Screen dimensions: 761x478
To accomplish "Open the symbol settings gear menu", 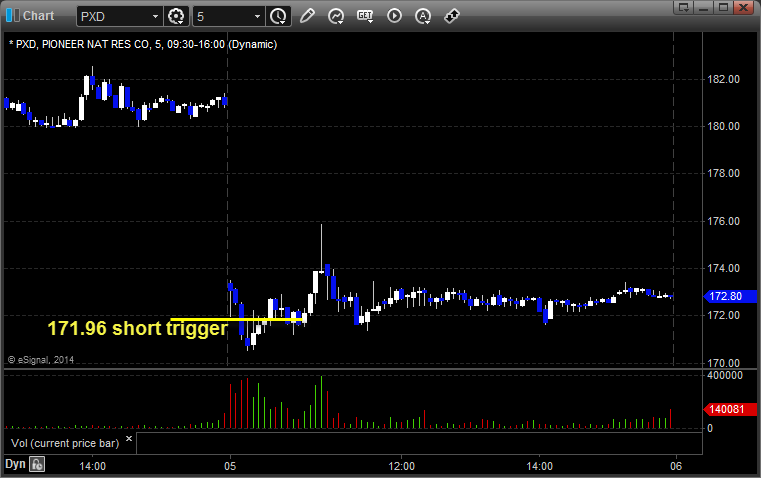I will [176, 16].
